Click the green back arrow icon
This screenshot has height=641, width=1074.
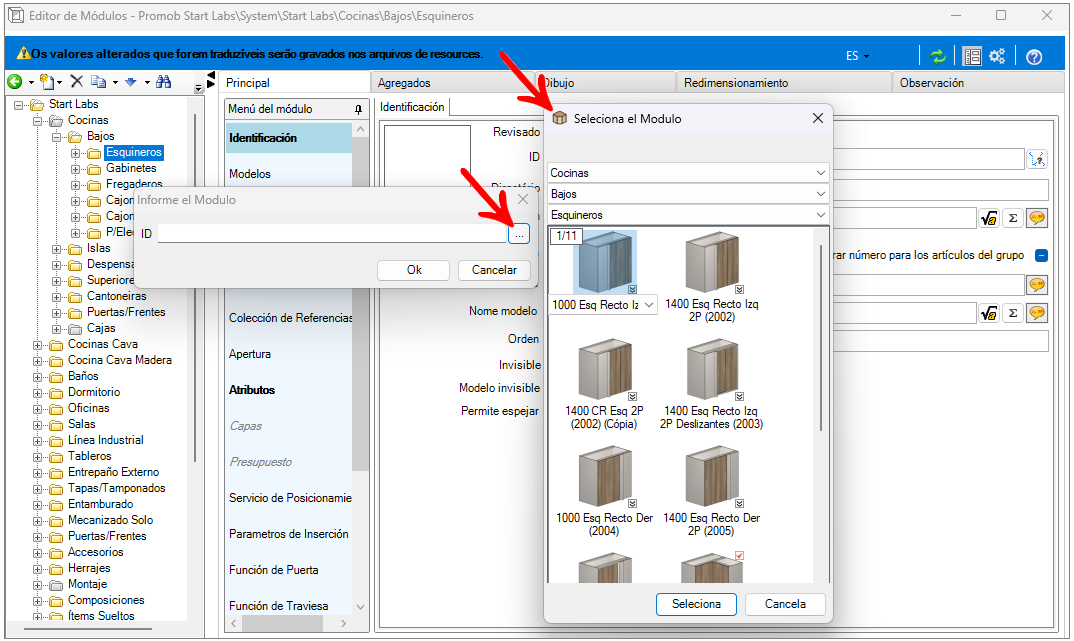tap(15, 82)
